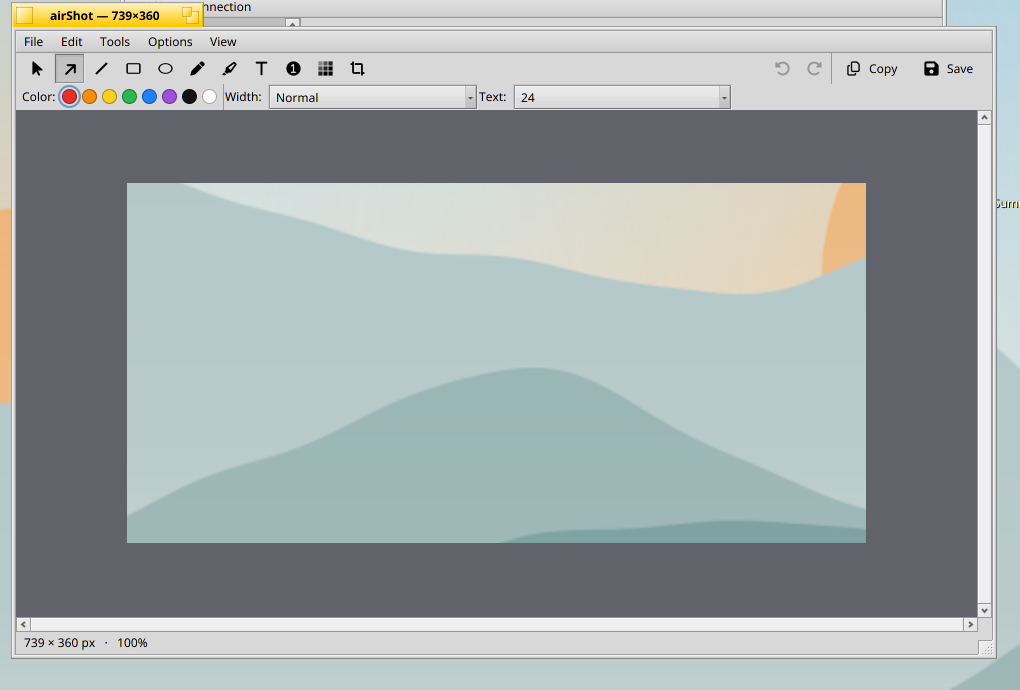Save the screenshot to file
Screen dimensions: 1020x690
pos(948,69)
